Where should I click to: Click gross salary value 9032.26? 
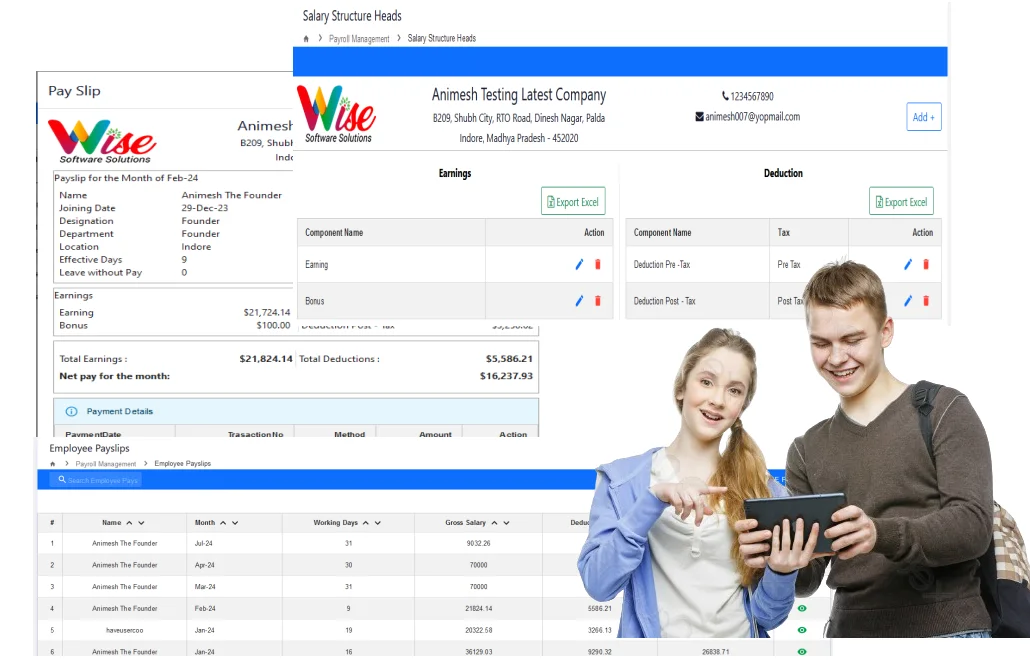(x=478, y=544)
